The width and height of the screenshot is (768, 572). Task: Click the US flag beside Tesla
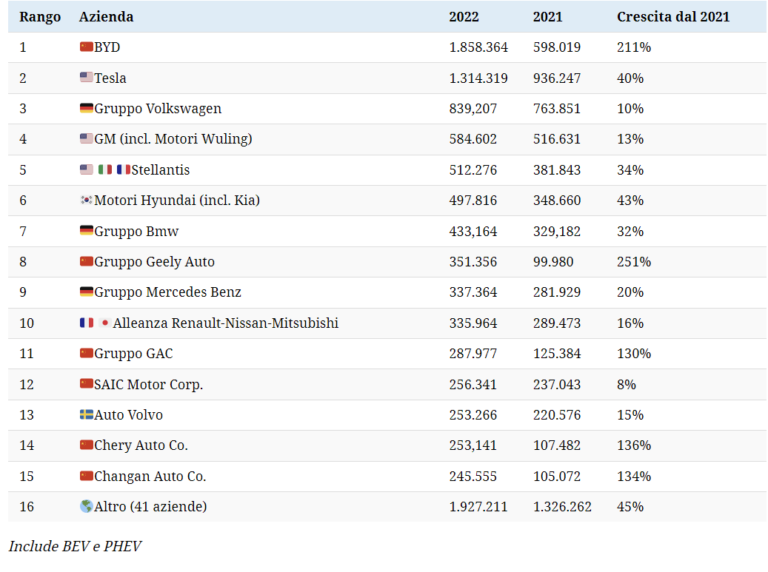[86, 77]
